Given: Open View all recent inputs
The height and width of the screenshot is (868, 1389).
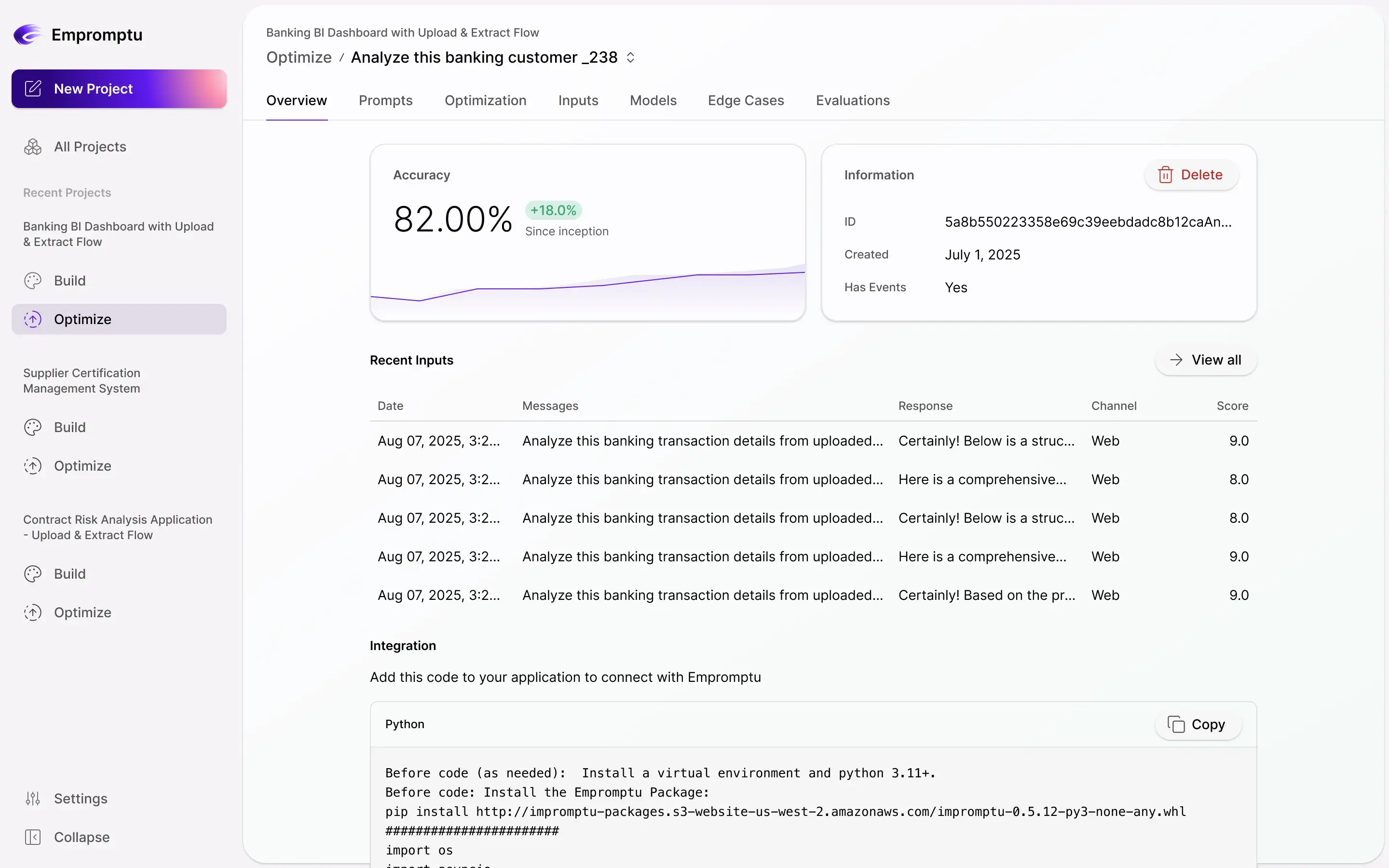Looking at the screenshot, I should tap(1205, 360).
